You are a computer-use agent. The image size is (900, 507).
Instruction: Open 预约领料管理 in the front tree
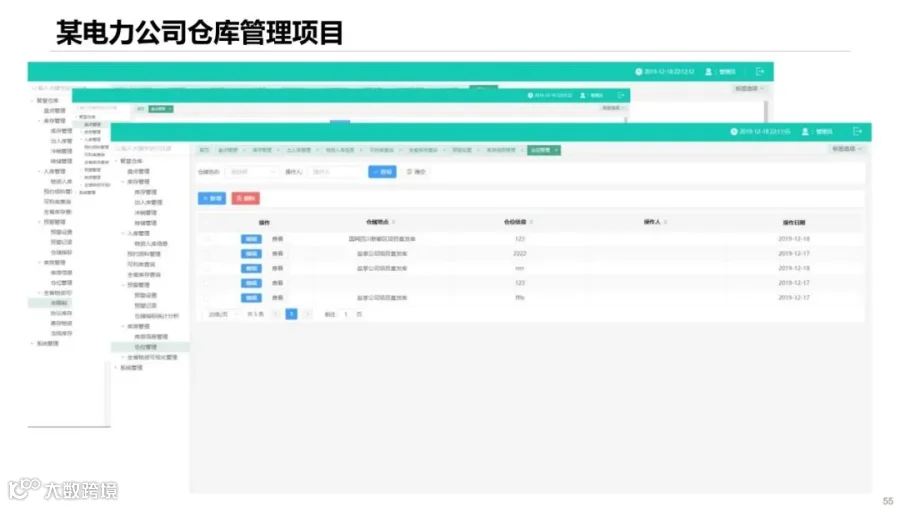pyautogui.click(x=144, y=254)
